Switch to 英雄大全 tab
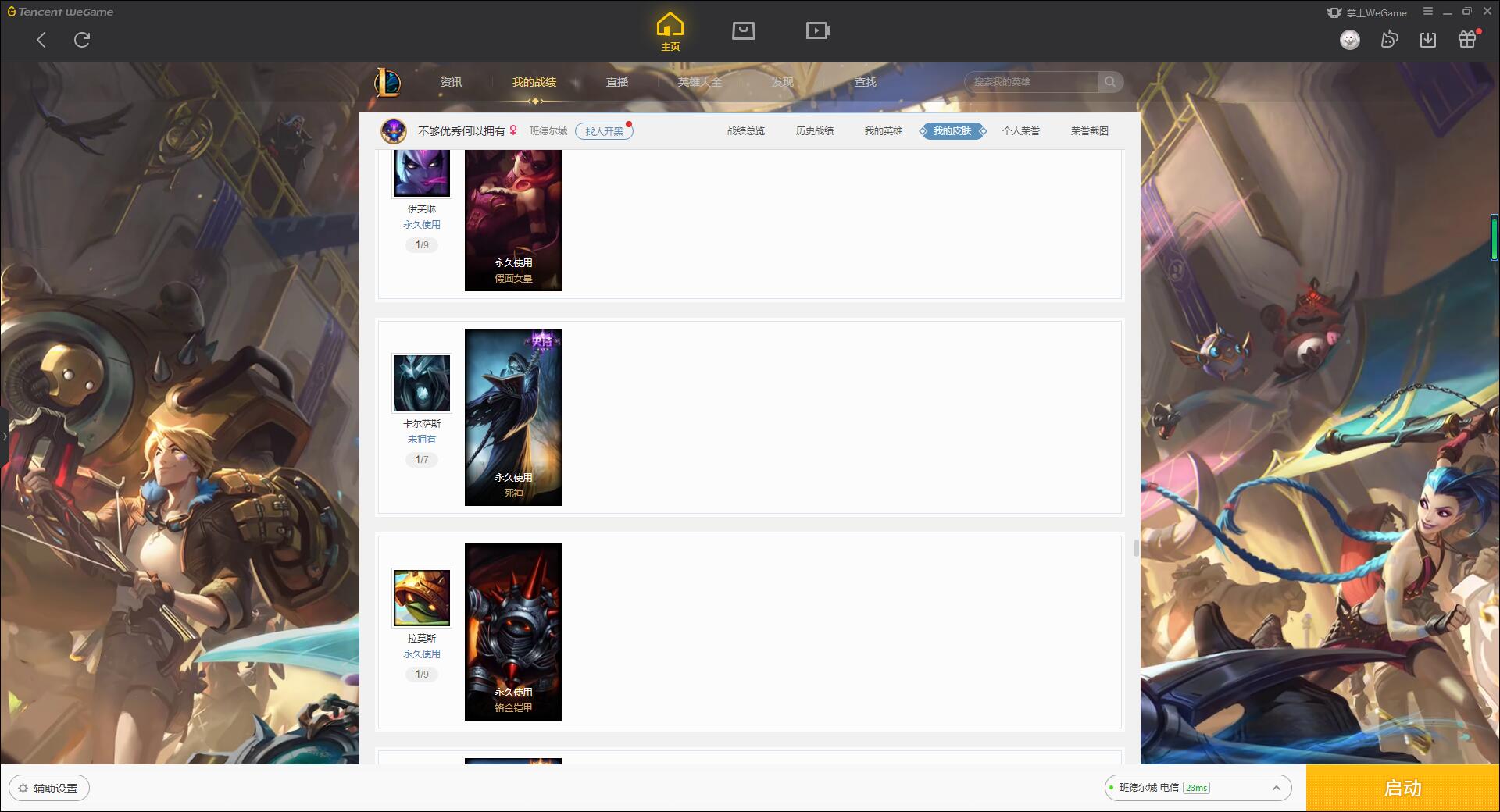Image resolution: width=1500 pixels, height=812 pixels. coord(700,82)
